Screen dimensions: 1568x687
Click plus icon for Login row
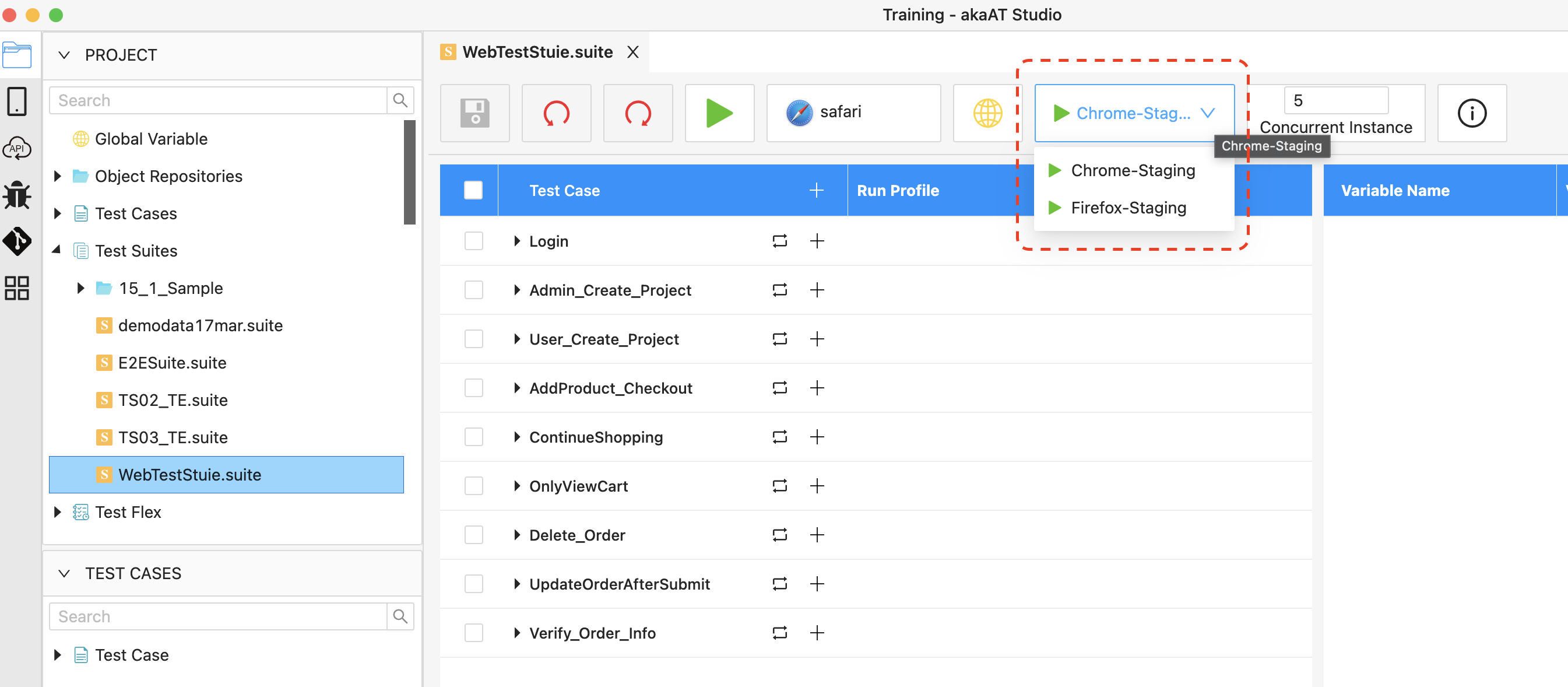[817, 241]
